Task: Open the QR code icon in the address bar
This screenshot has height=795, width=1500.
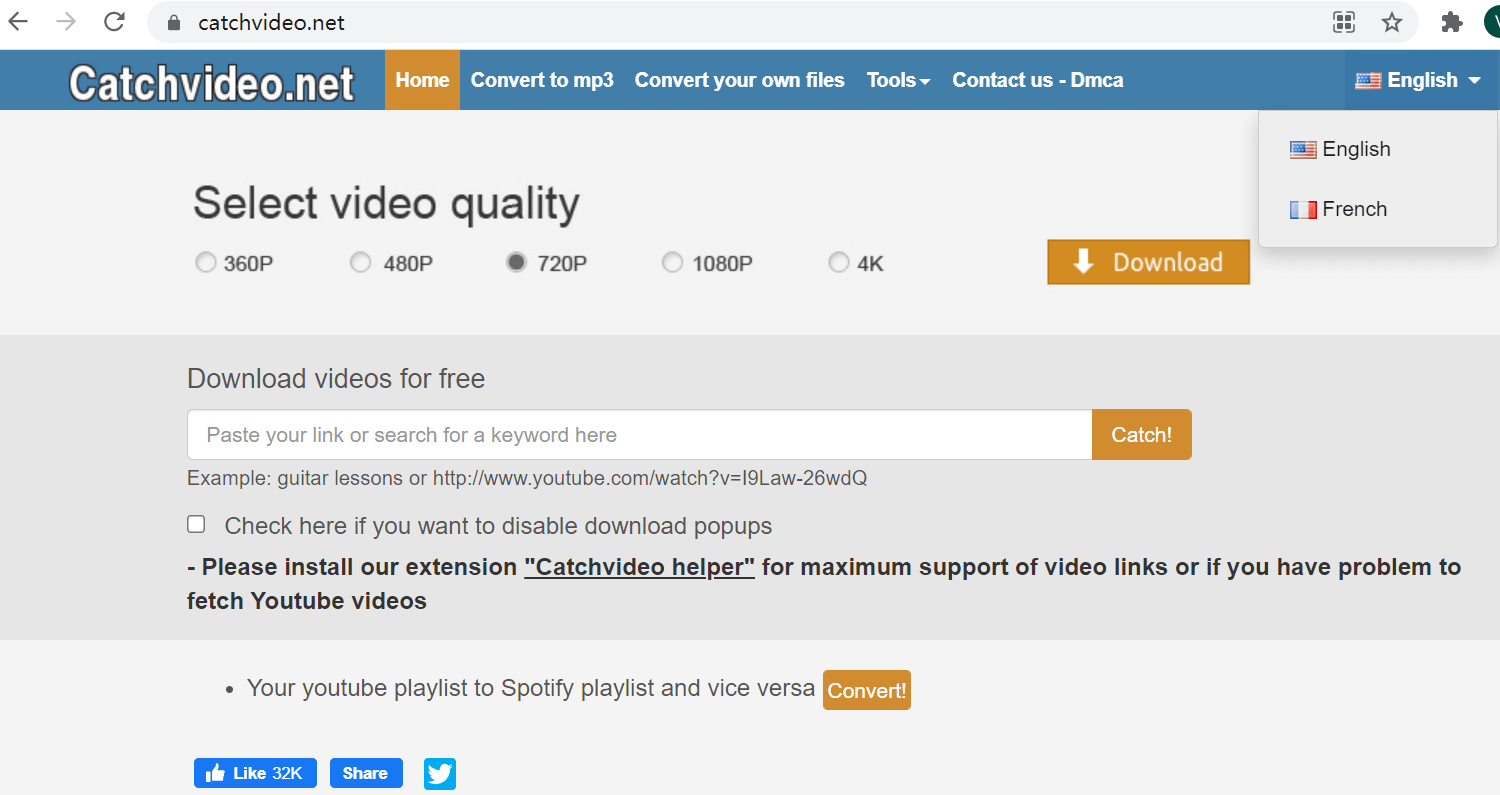Action: tap(1344, 22)
